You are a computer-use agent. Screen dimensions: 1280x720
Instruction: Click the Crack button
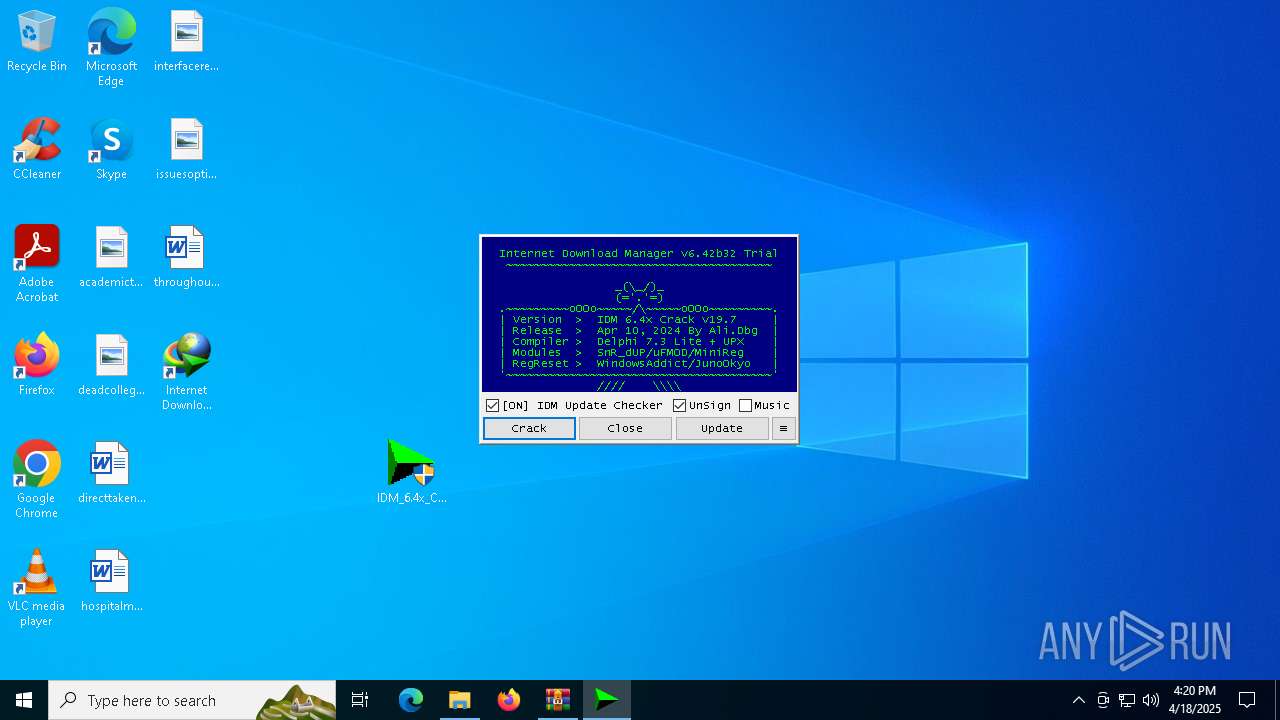tap(529, 428)
